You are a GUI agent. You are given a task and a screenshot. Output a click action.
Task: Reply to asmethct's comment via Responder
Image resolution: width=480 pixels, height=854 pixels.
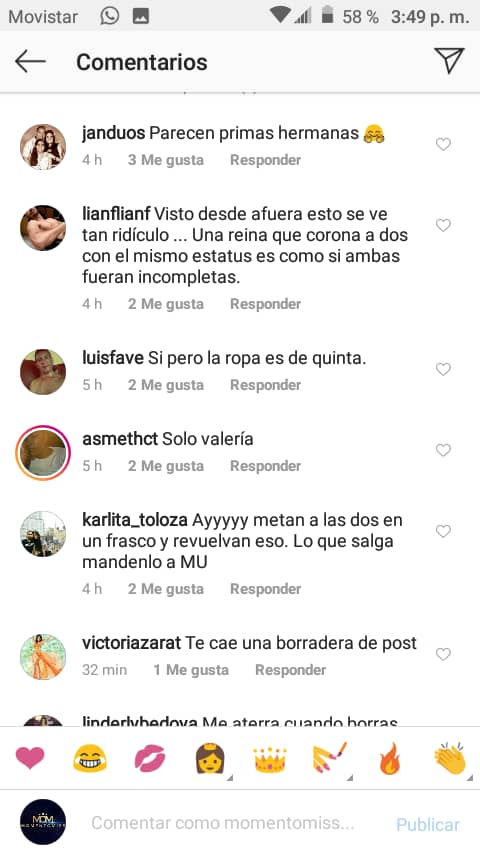(x=265, y=466)
